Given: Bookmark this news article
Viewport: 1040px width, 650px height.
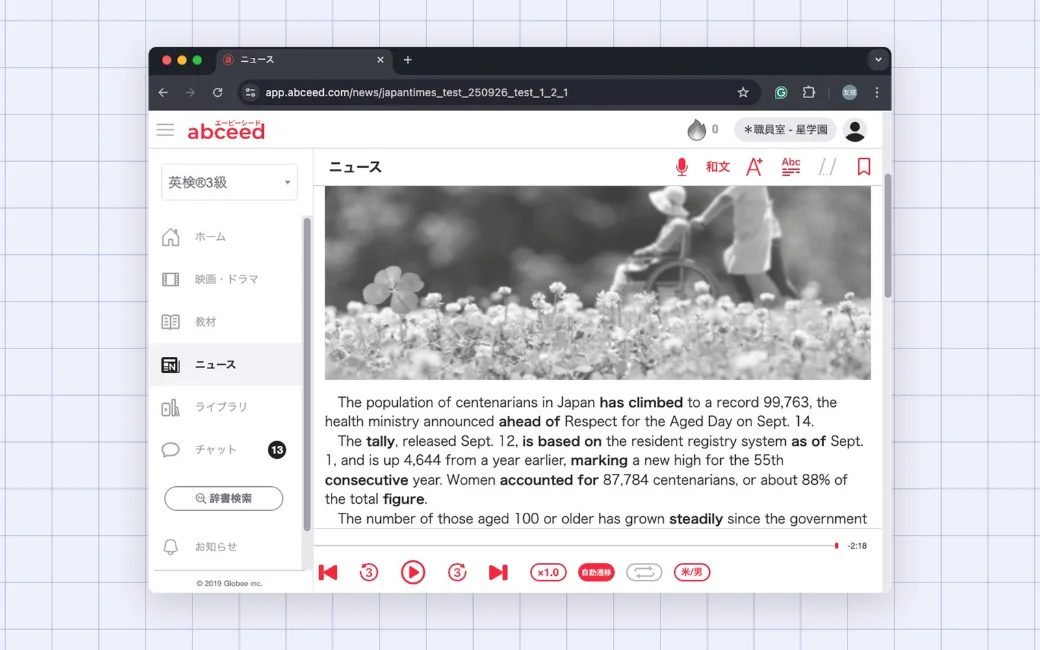Looking at the screenshot, I should [x=864, y=166].
